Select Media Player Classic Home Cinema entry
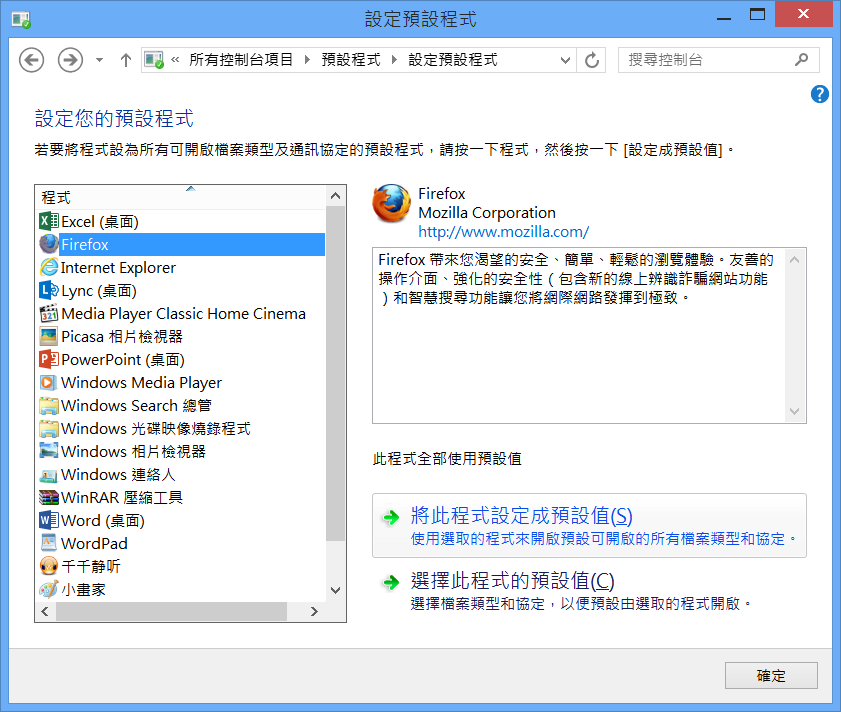 (181, 313)
